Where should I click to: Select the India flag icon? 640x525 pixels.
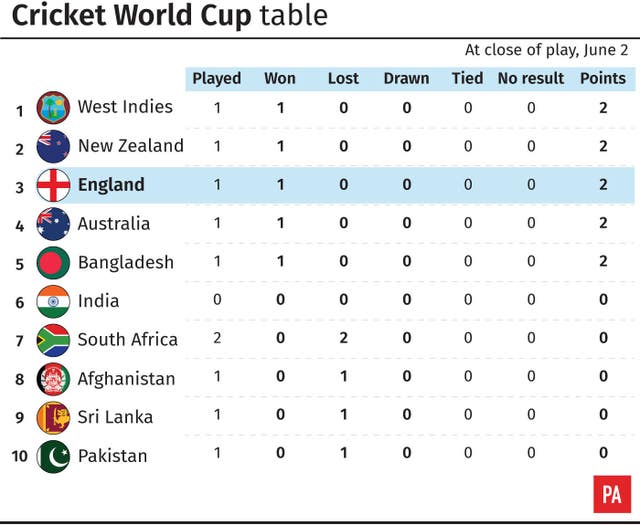(x=53, y=301)
